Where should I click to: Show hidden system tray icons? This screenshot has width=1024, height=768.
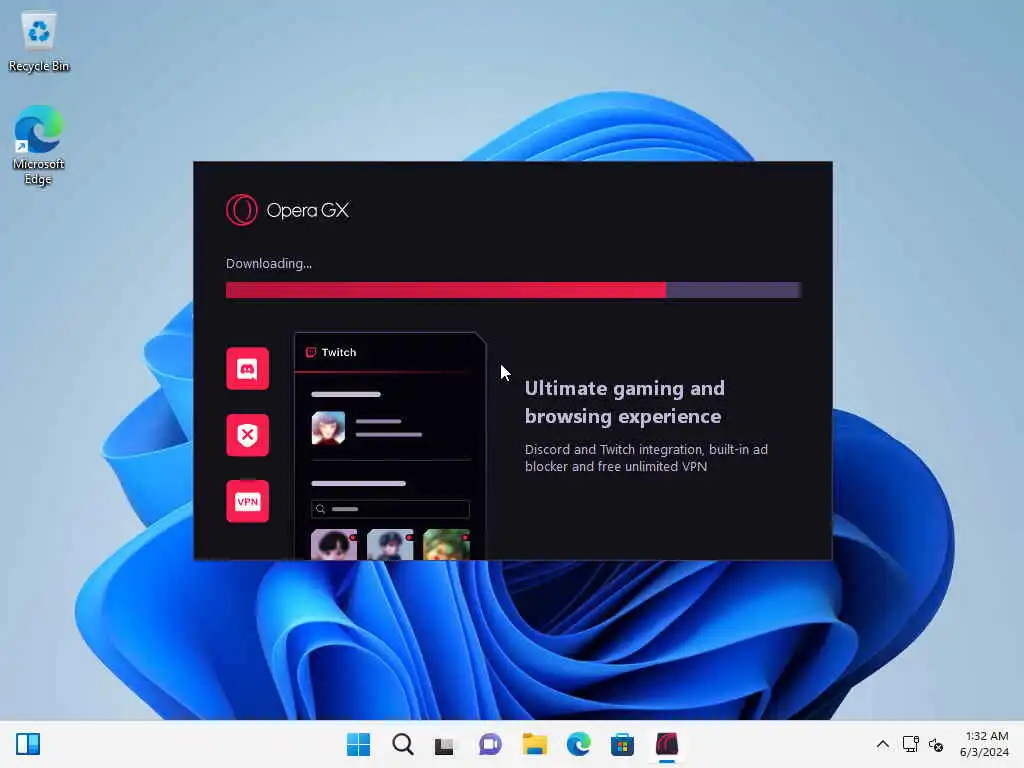(x=882, y=744)
